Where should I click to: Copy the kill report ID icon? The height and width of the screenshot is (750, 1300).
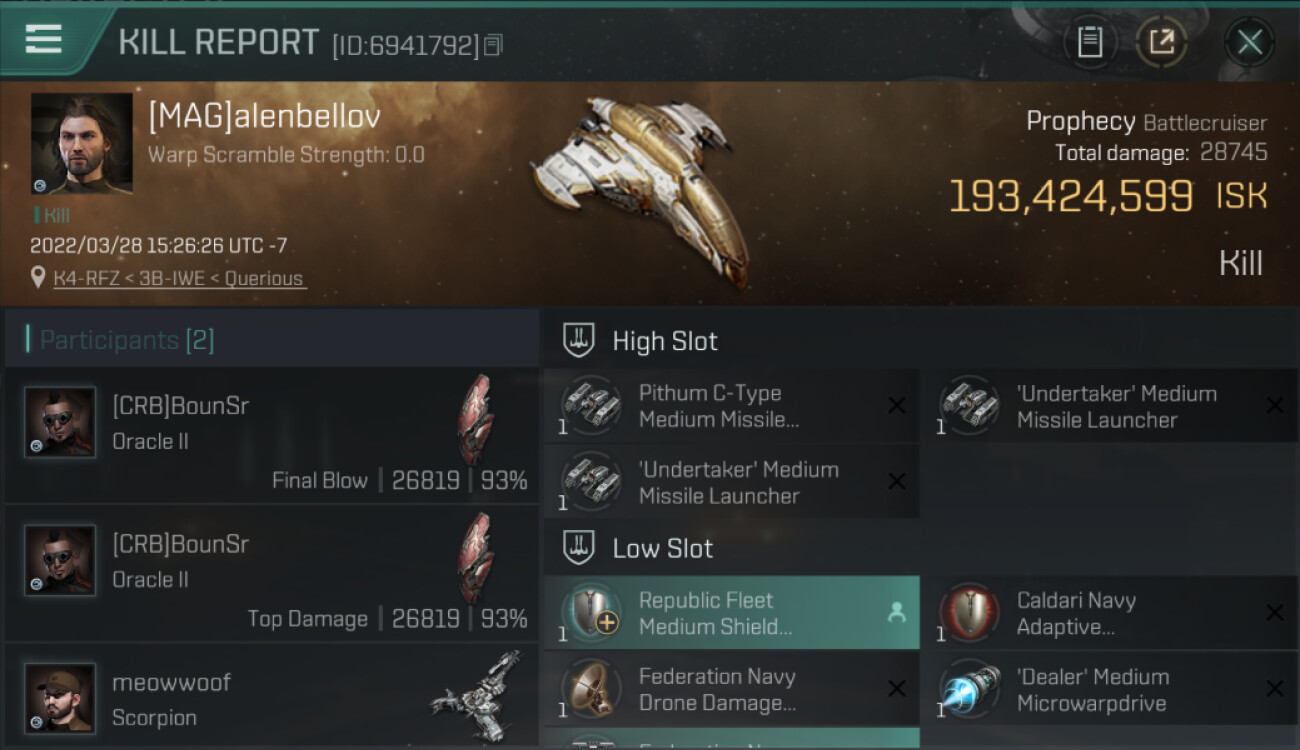pos(493,45)
